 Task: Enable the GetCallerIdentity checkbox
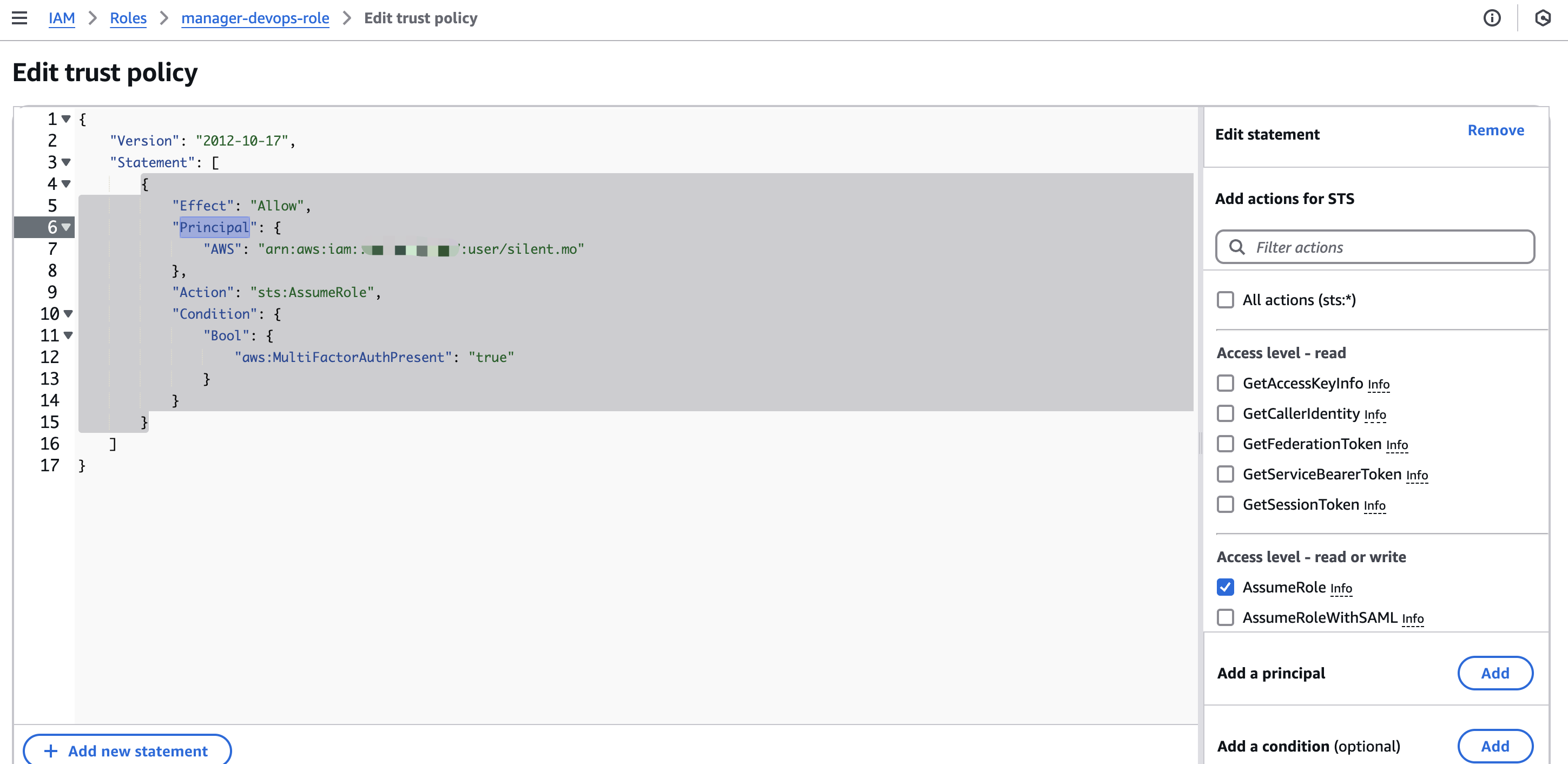[x=1225, y=413]
